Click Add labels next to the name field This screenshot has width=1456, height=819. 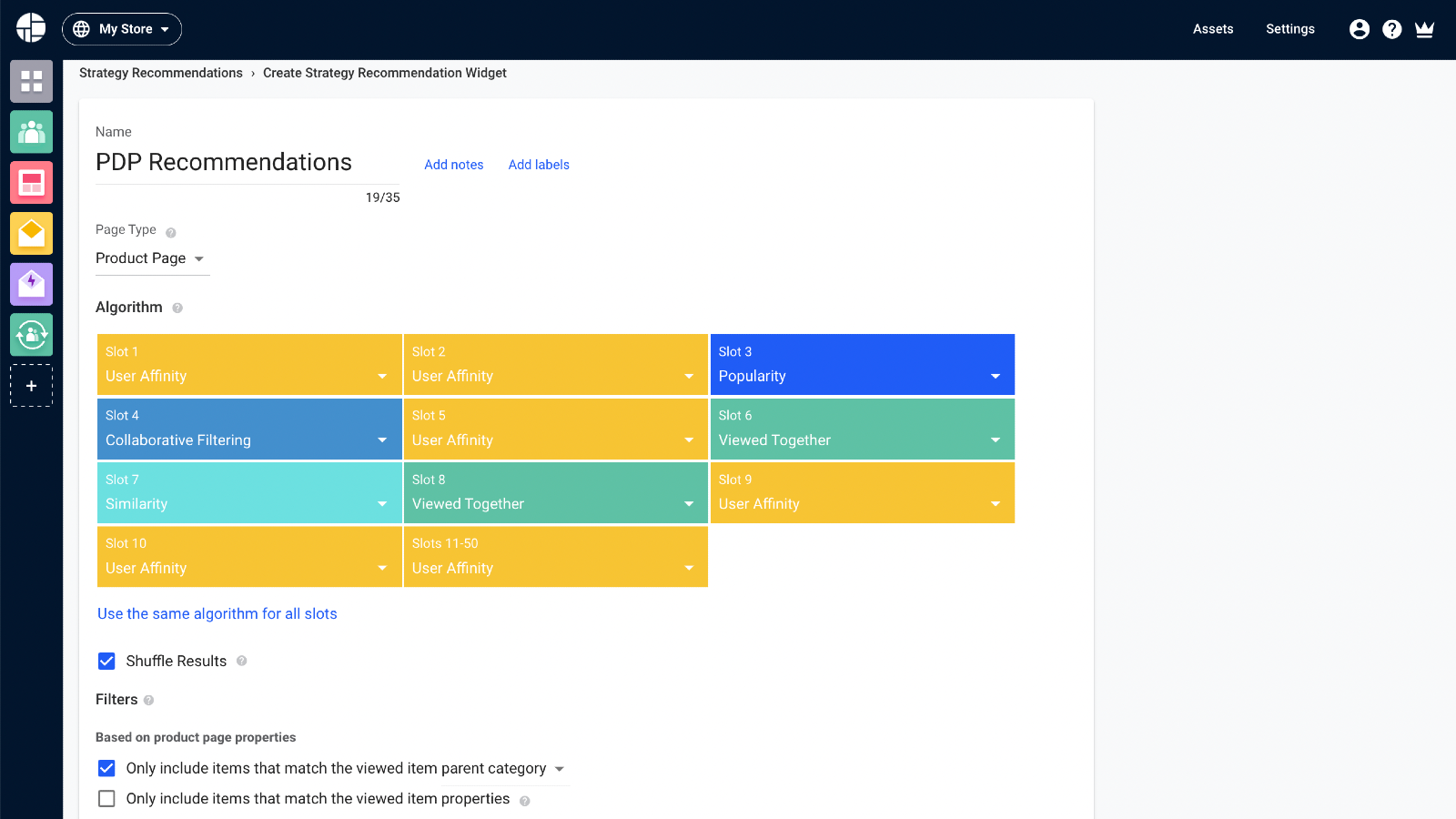pyautogui.click(x=538, y=165)
